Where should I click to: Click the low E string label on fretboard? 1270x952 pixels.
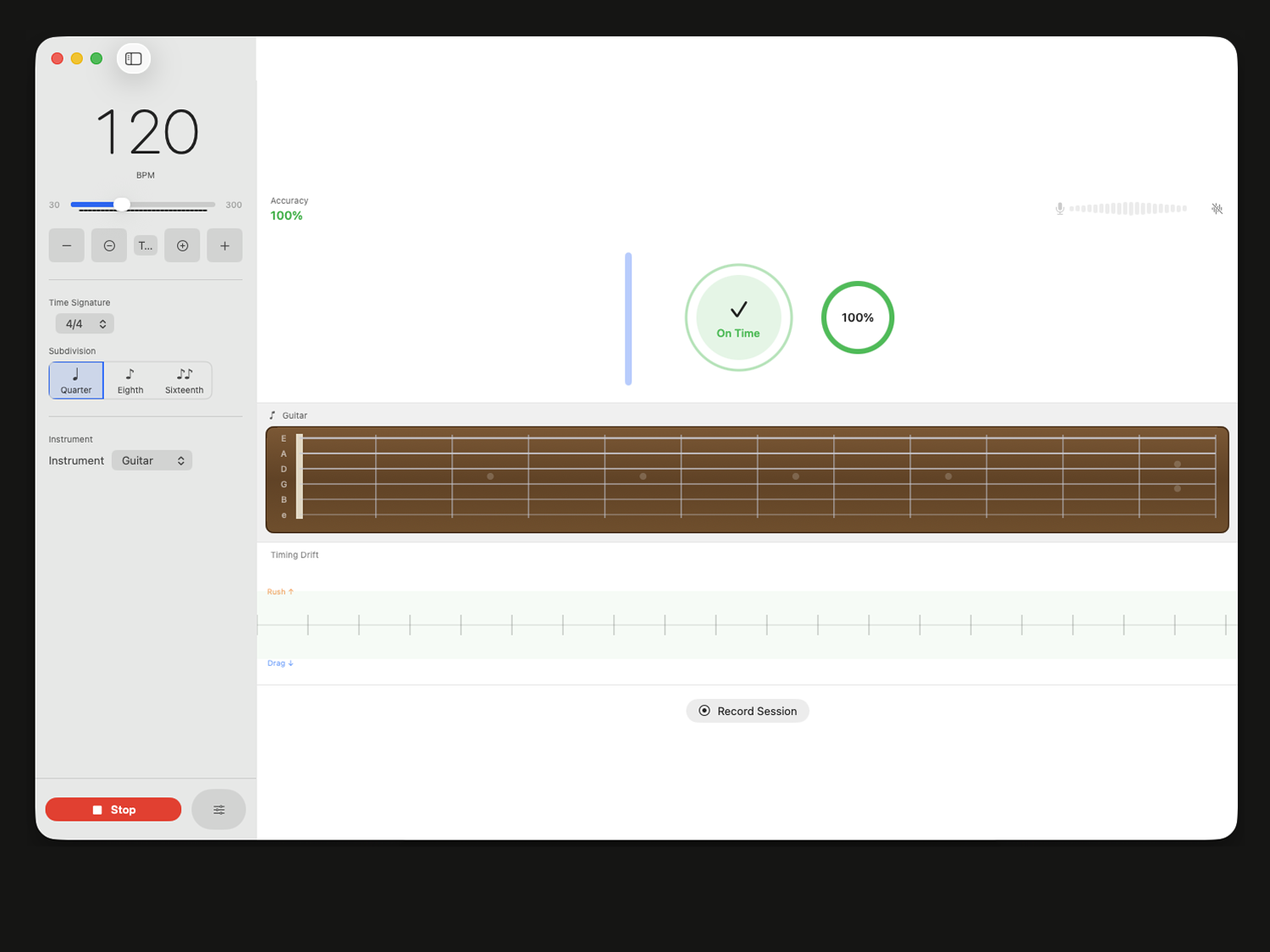(284, 438)
